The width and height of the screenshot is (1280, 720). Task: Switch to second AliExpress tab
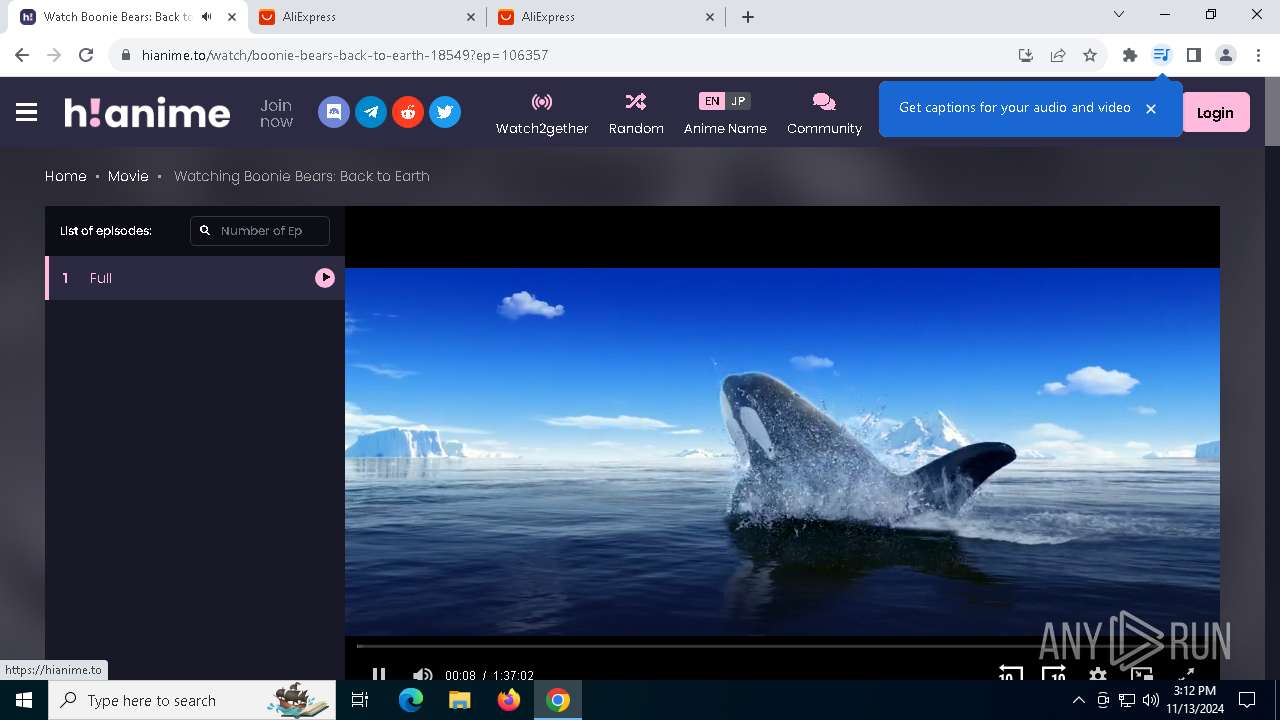point(606,17)
